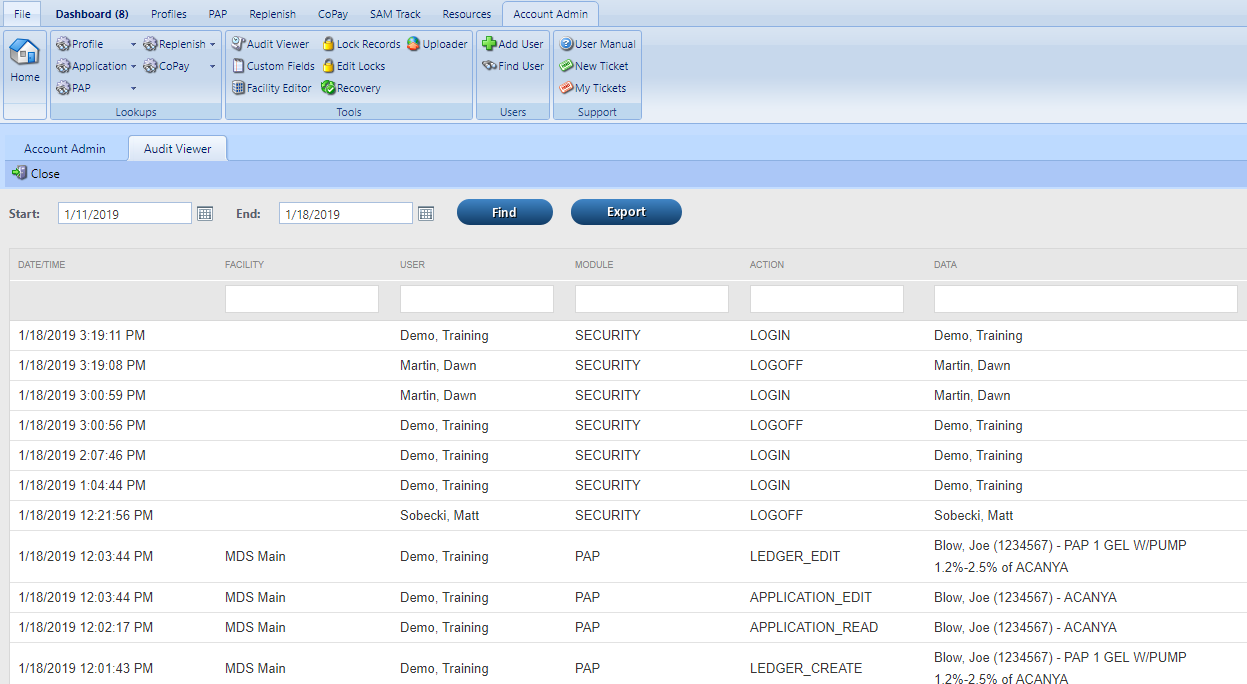Click the Add User icon
Image resolution: width=1247 pixels, height=684 pixels.
[x=512, y=43]
